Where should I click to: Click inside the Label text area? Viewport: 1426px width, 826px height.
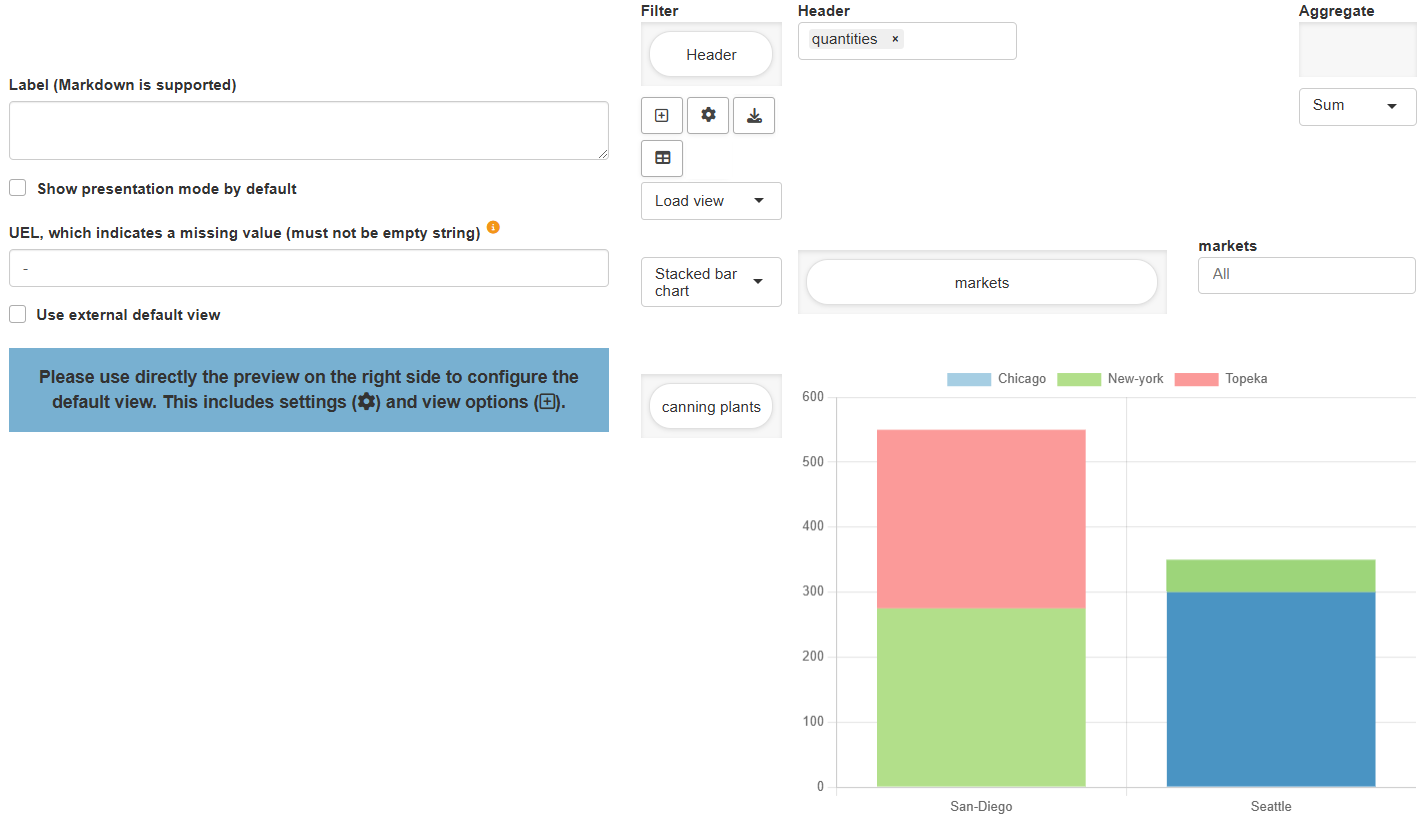309,130
